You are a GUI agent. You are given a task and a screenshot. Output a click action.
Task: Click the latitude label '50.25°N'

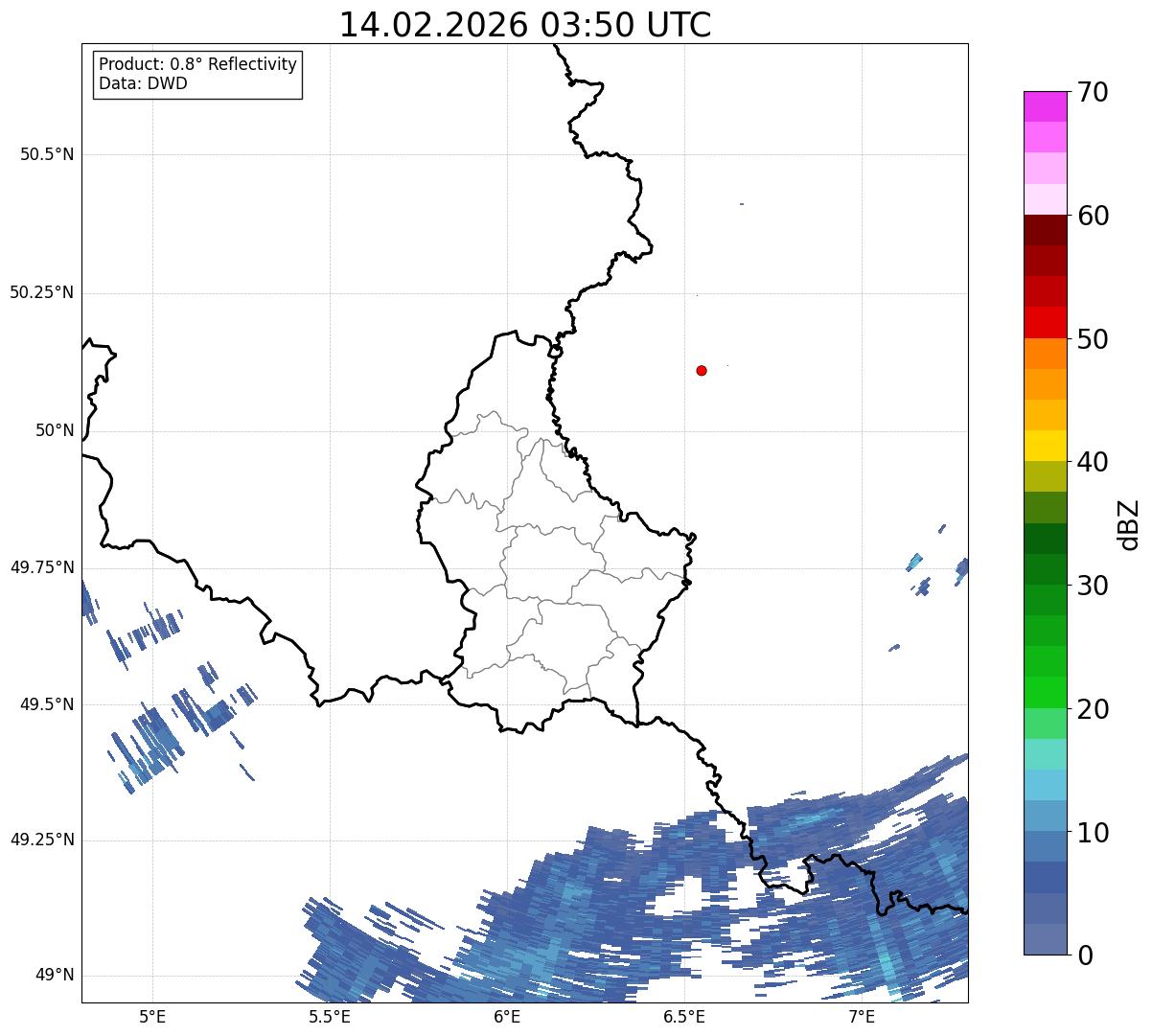click(42, 292)
